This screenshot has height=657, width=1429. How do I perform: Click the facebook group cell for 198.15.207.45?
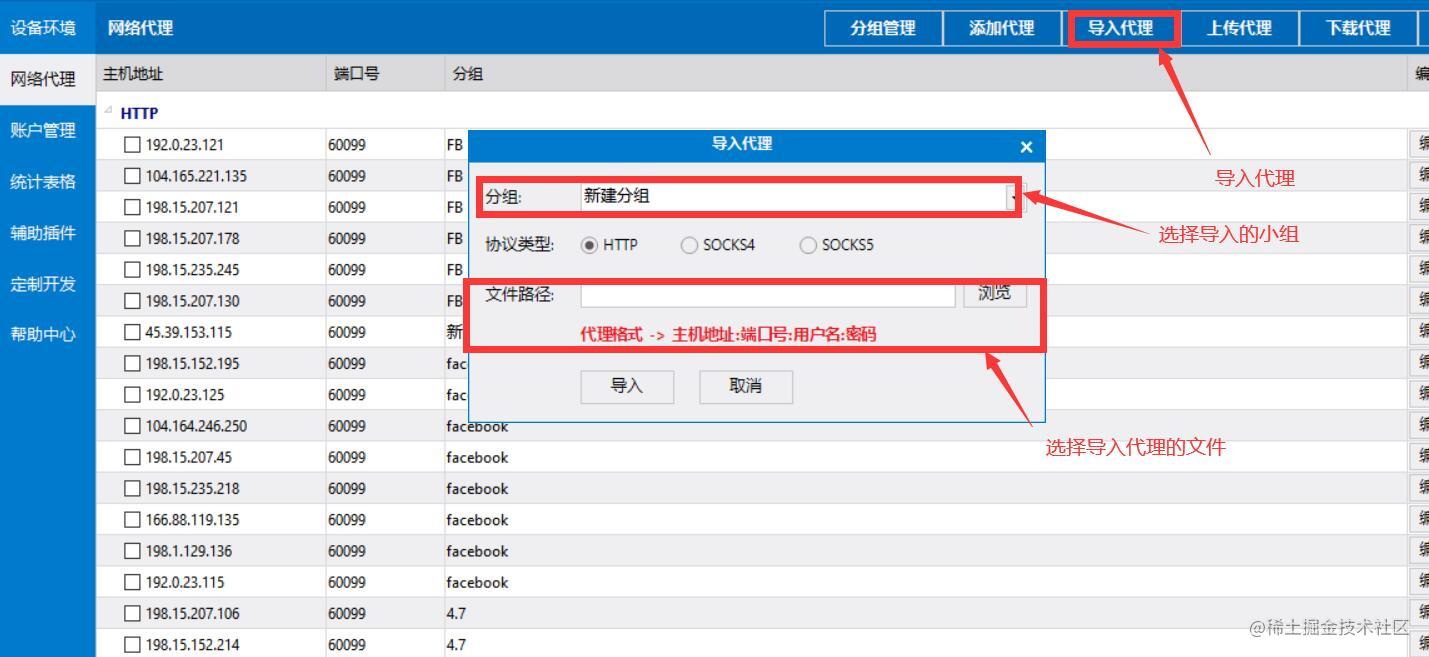[477, 457]
